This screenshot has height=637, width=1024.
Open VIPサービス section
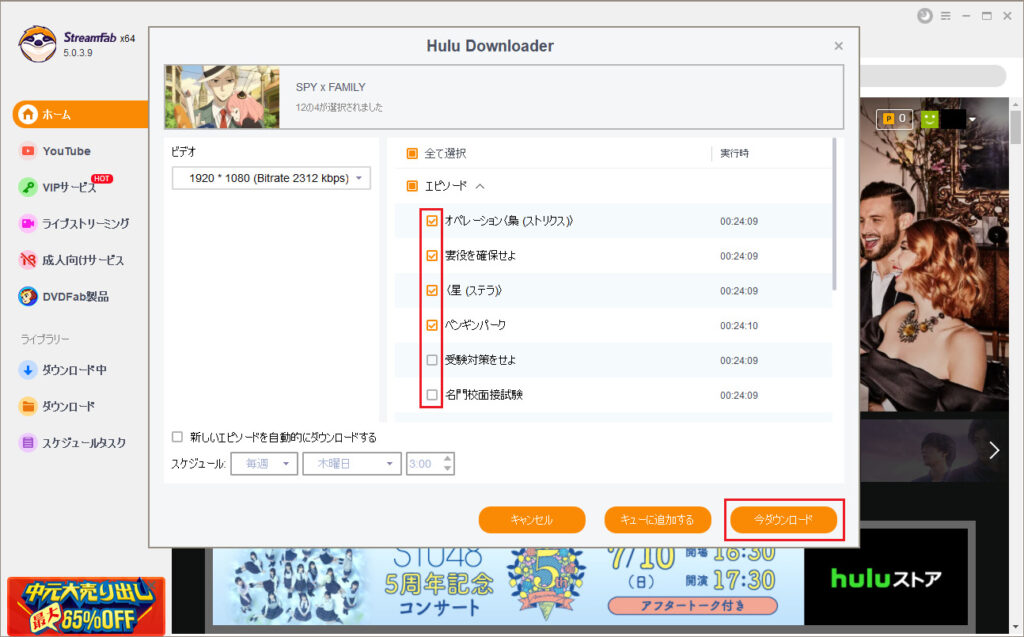[x=69, y=188]
